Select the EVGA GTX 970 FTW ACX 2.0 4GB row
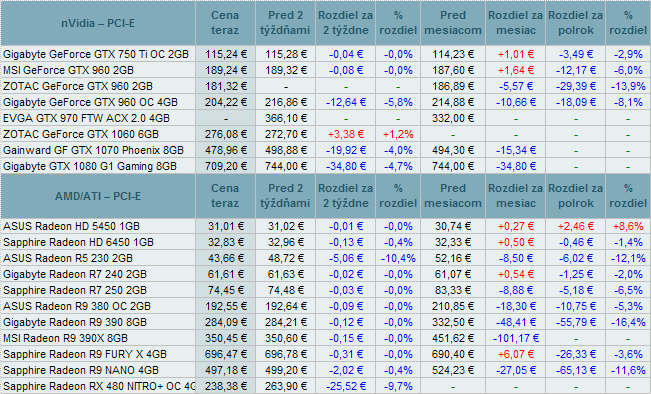The width and height of the screenshot is (651, 394). [x=326, y=118]
